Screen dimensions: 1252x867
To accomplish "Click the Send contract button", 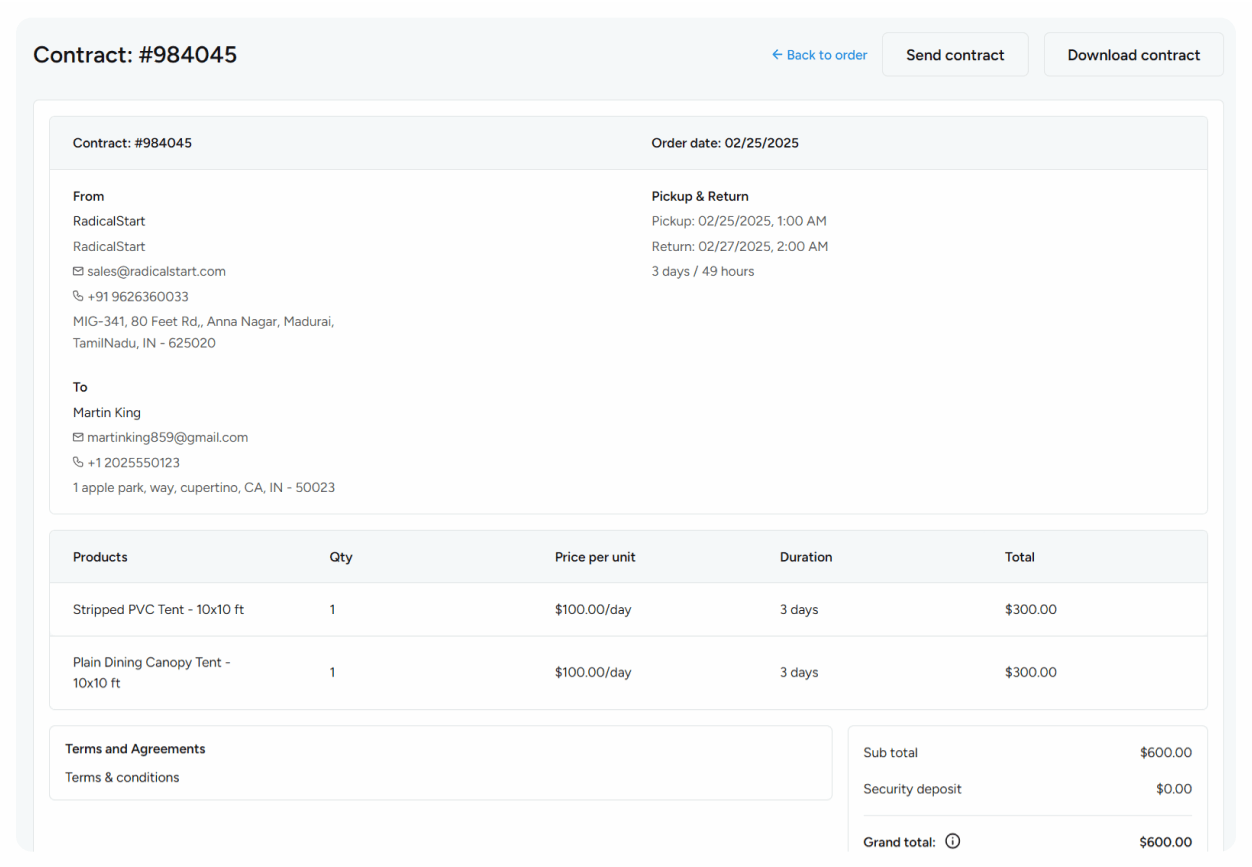I will (x=954, y=55).
